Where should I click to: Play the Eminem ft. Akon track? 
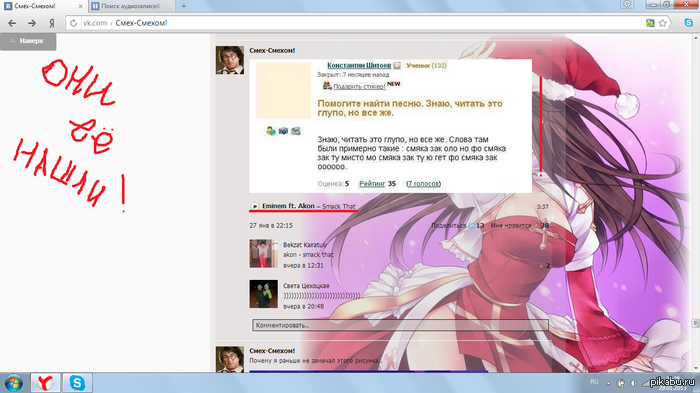tap(254, 206)
